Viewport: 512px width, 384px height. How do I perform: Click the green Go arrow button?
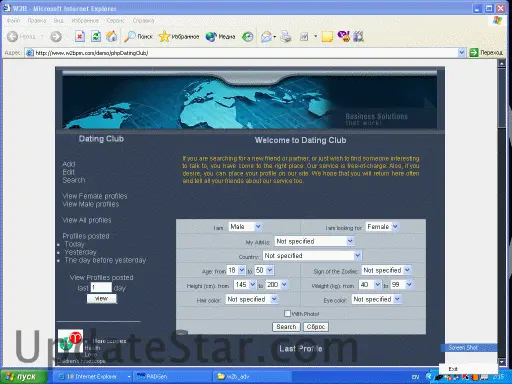(x=474, y=52)
